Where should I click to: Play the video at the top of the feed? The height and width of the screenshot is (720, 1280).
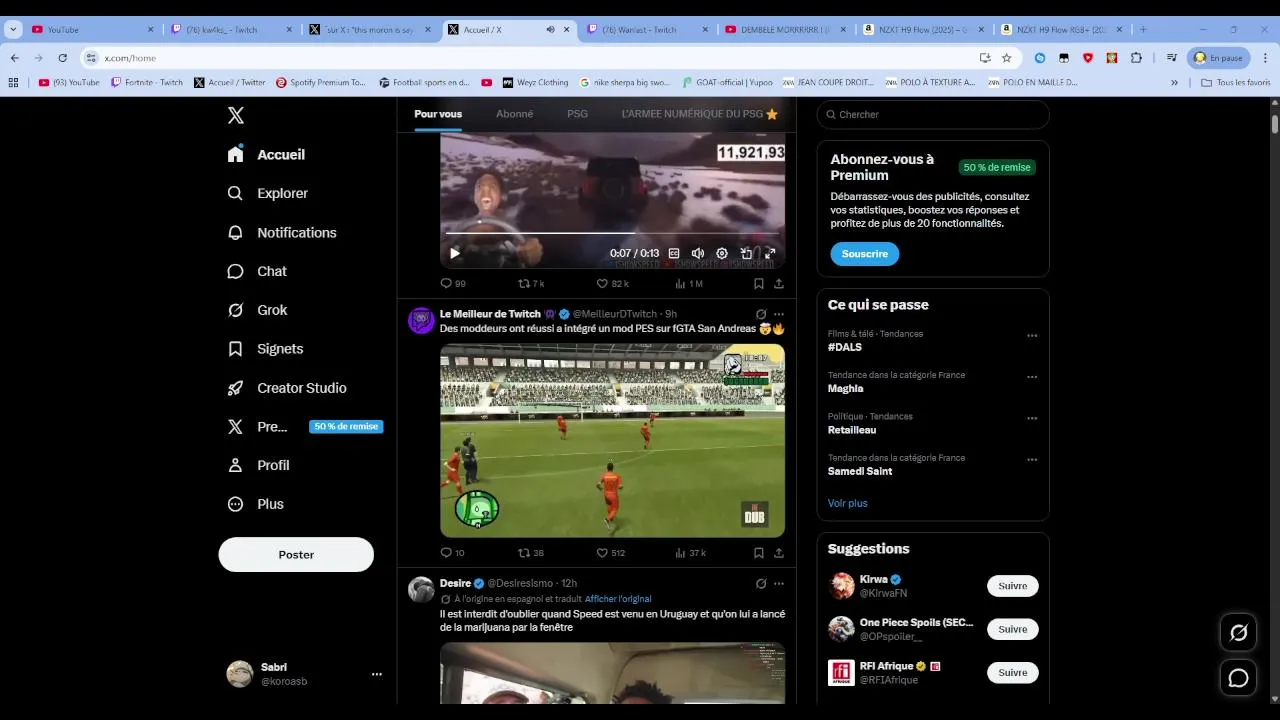pyautogui.click(x=455, y=254)
